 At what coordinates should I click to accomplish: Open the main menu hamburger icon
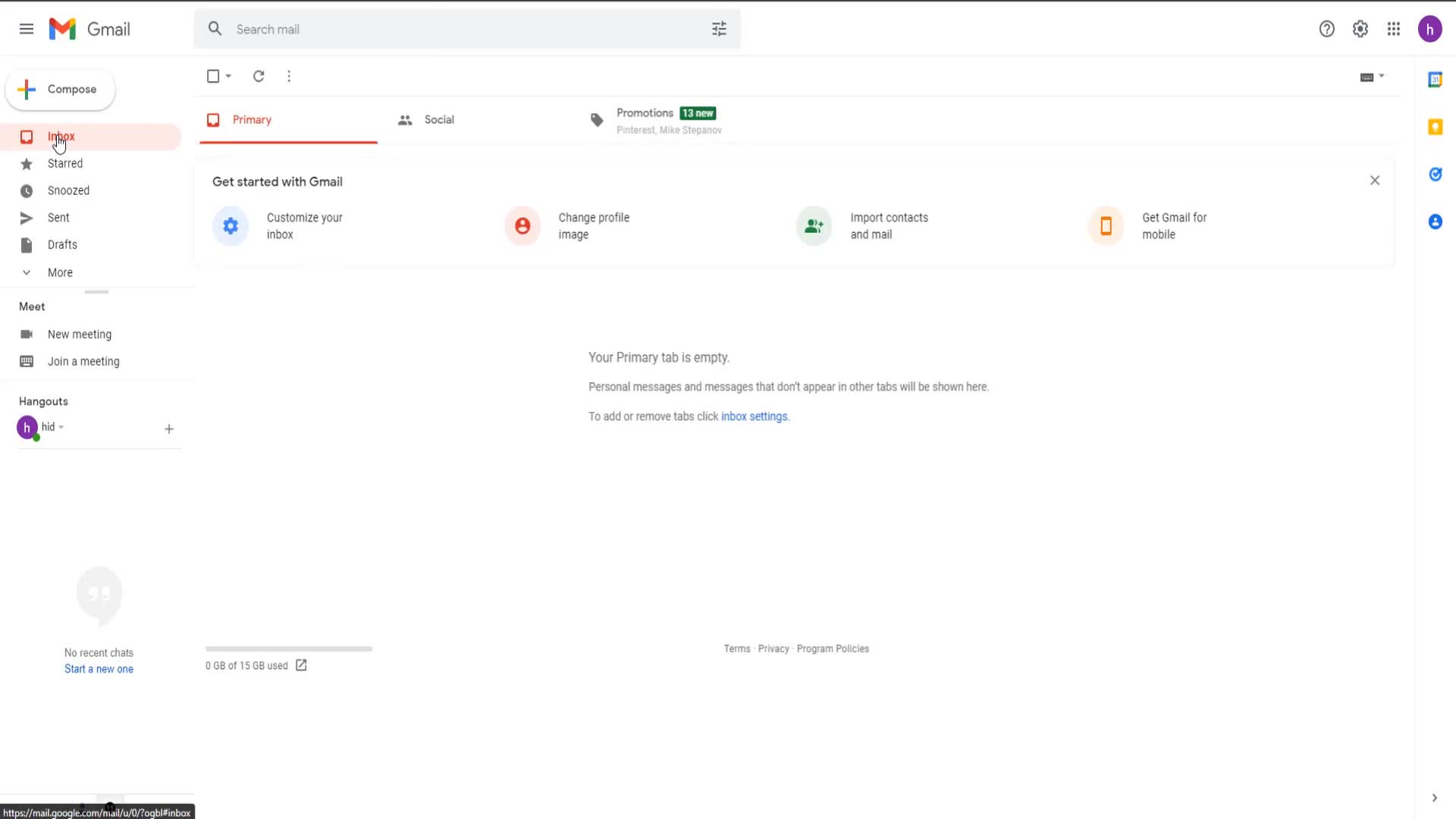27,29
